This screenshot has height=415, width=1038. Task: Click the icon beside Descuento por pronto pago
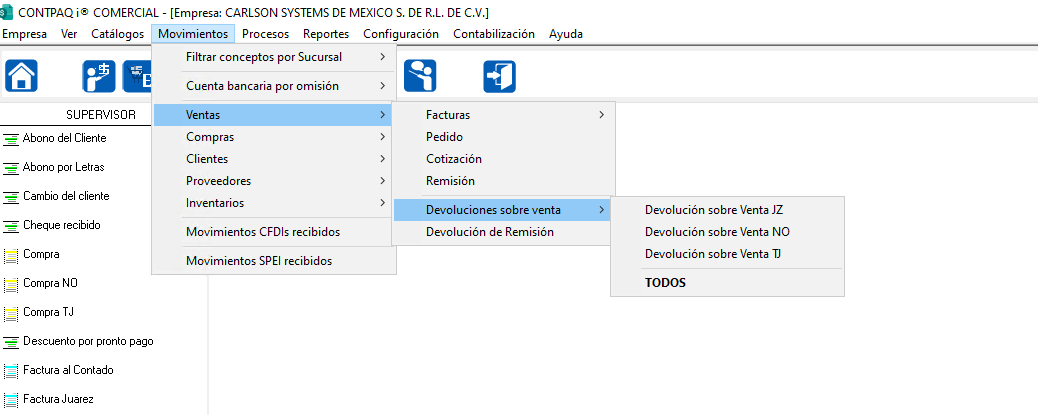coord(11,342)
